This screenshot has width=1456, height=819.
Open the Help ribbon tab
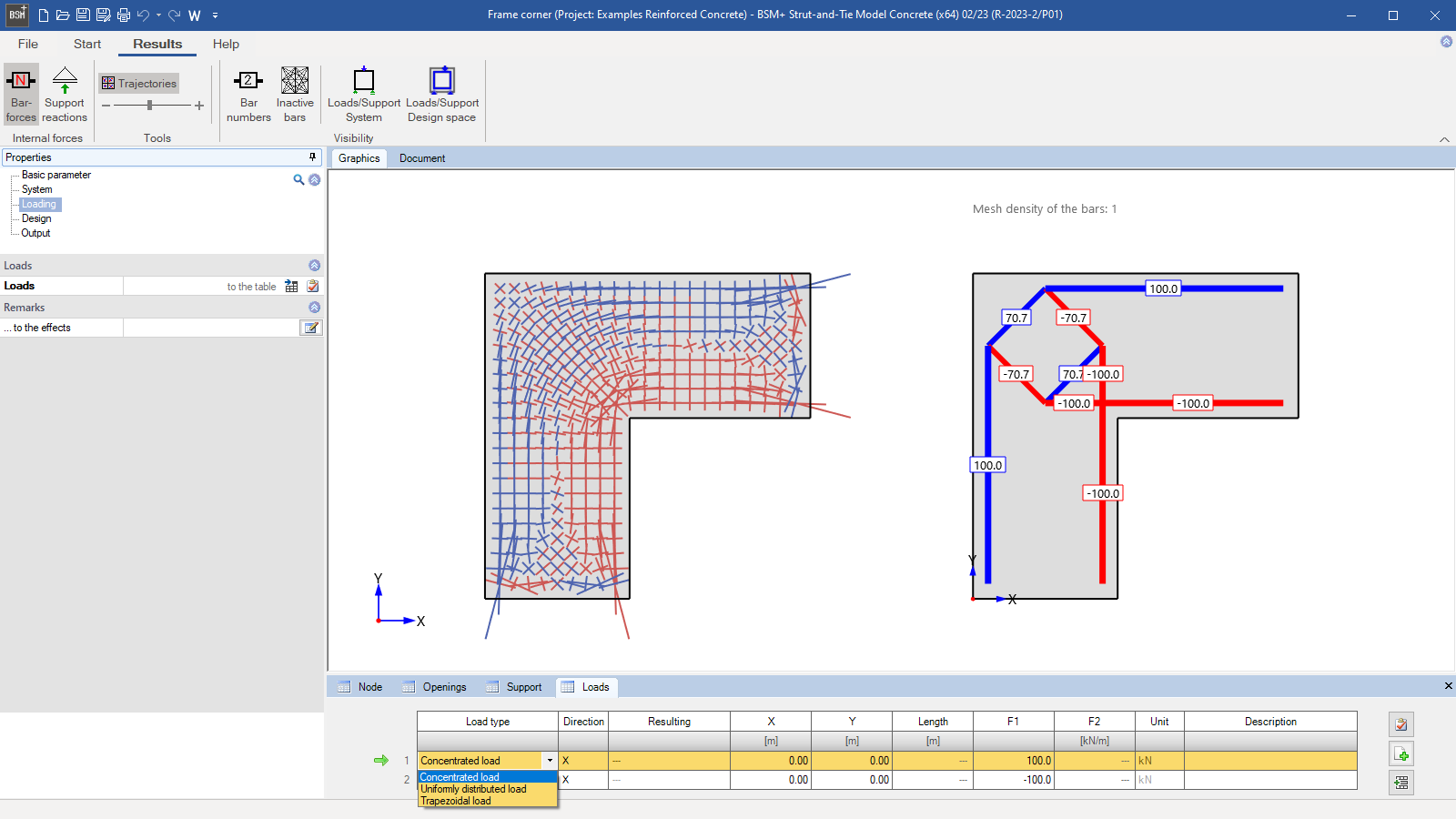click(x=226, y=44)
